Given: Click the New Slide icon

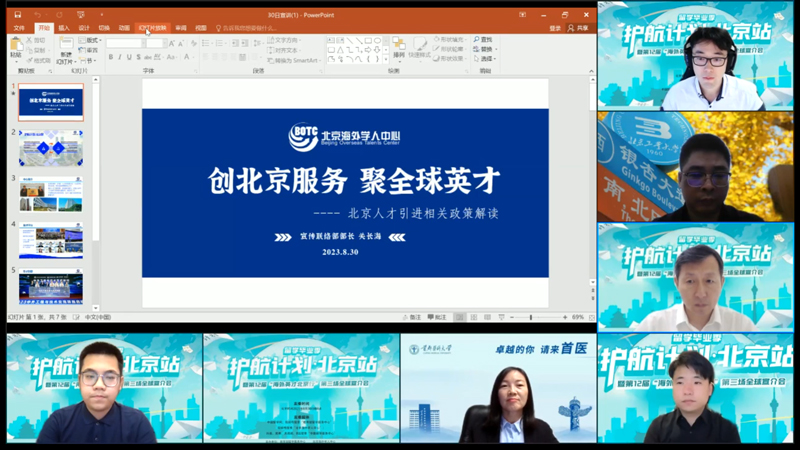Looking at the screenshot, I should tap(65, 48).
